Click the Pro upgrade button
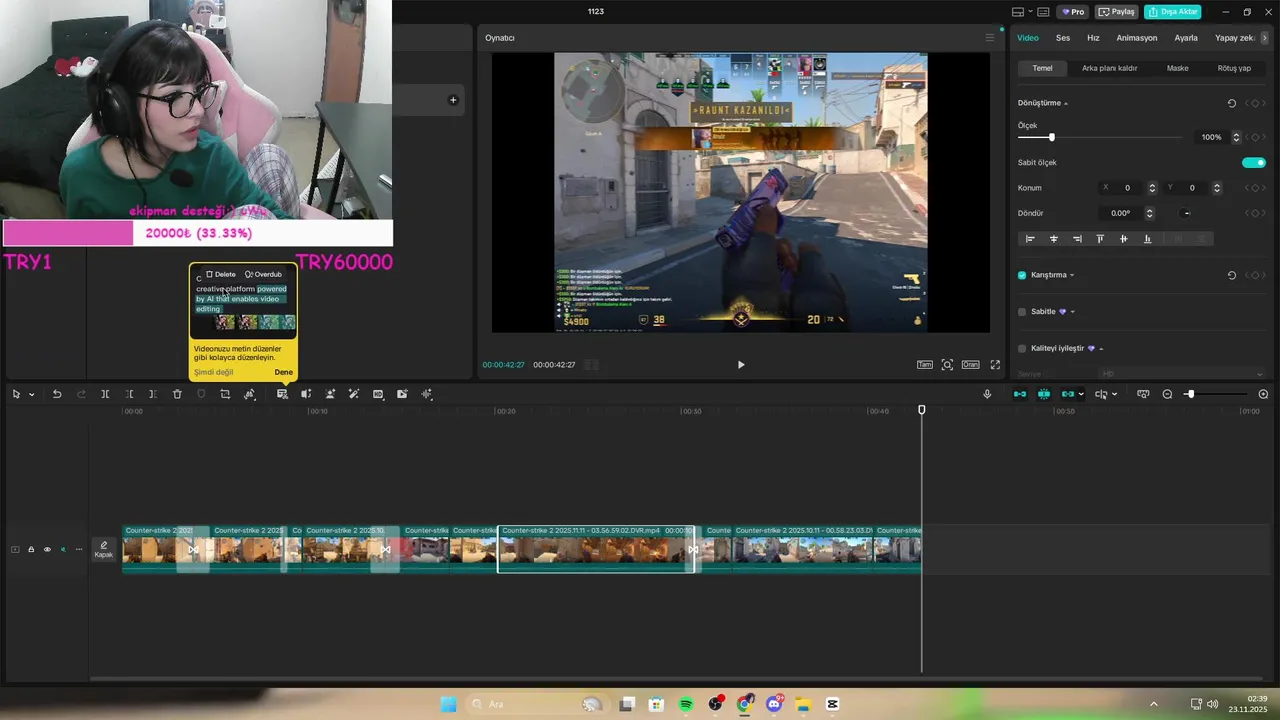The height and width of the screenshot is (720, 1280). [x=1073, y=12]
